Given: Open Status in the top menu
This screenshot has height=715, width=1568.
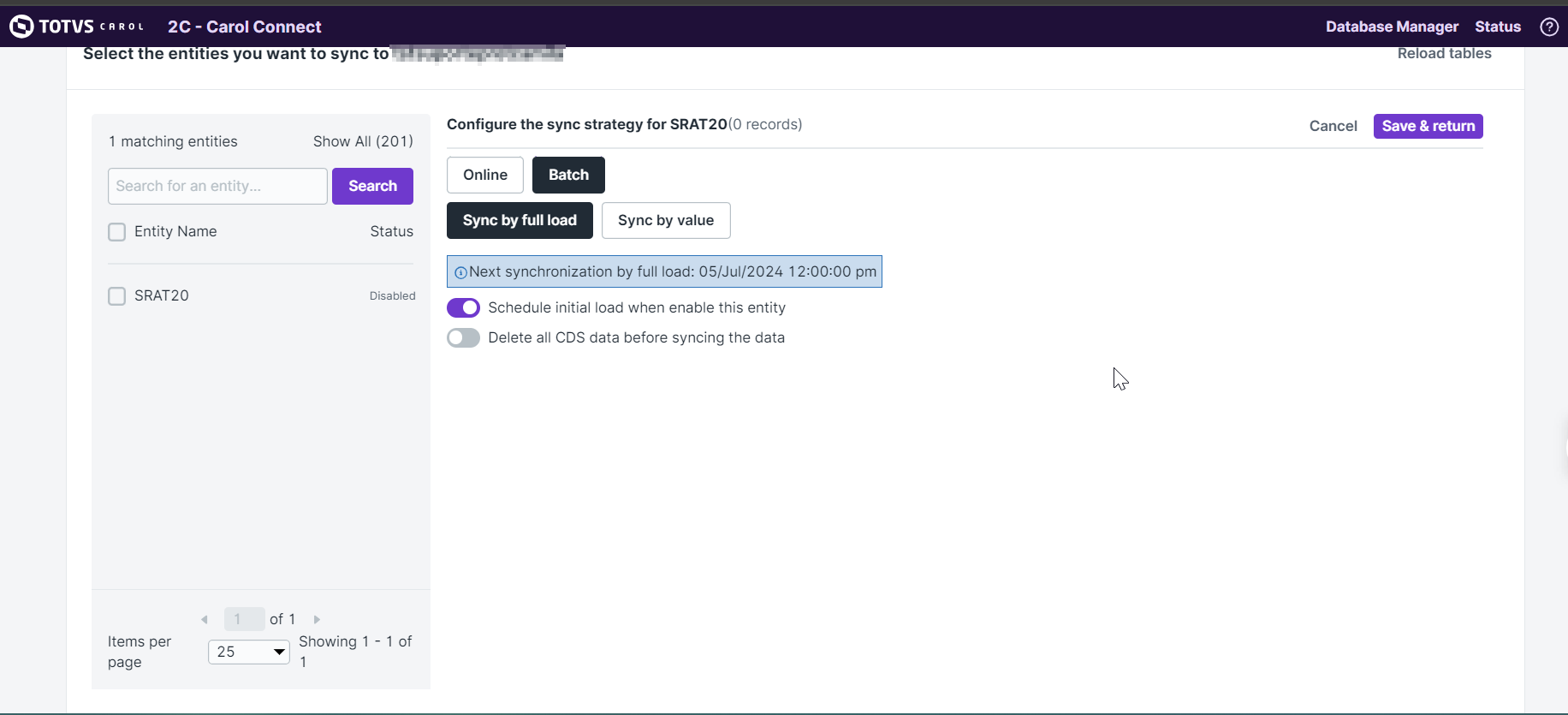Looking at the screenshot, I should [x=1497, y=27].
